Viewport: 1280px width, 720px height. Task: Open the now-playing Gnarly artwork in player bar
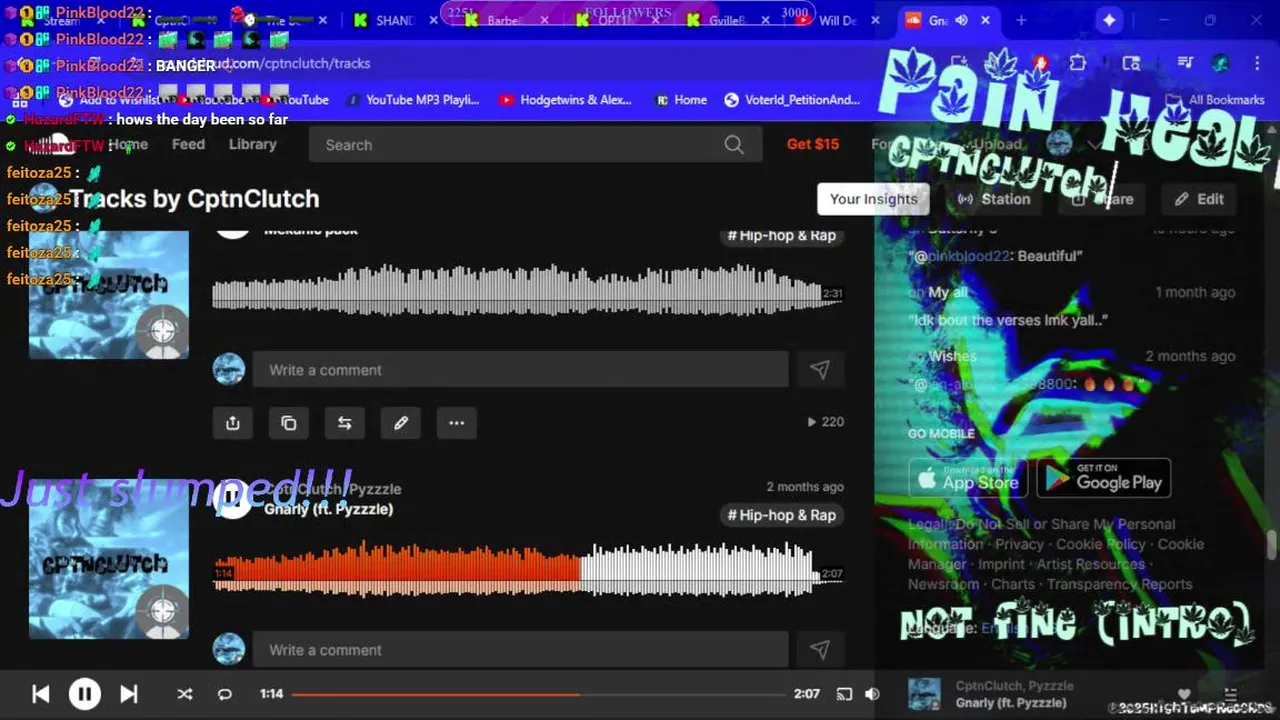(x=924, y=694)
